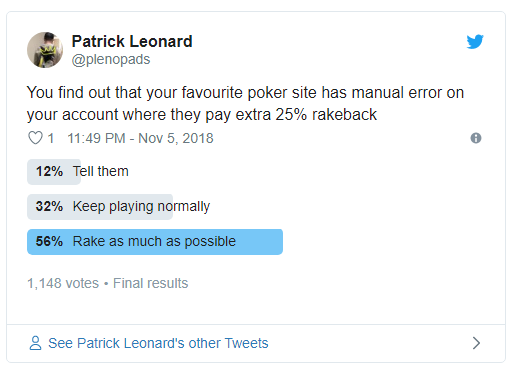Screen dimensions: 517x368
Task: Click the 12% percentage label
Action: tap(49, 171)
